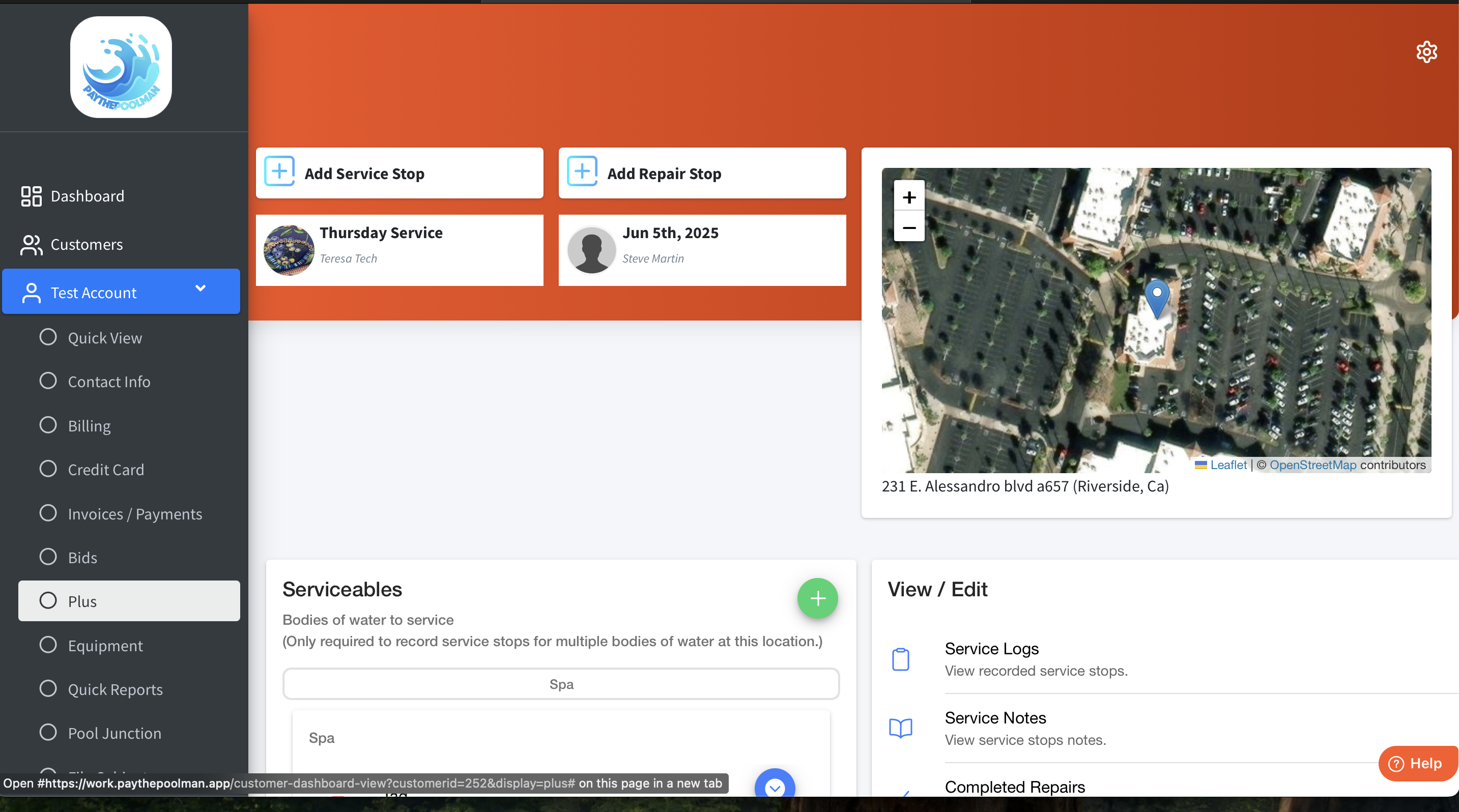Select the Billing radio circle
Viewport: 1459px width, 812px height.
click(x=48, y=425)
